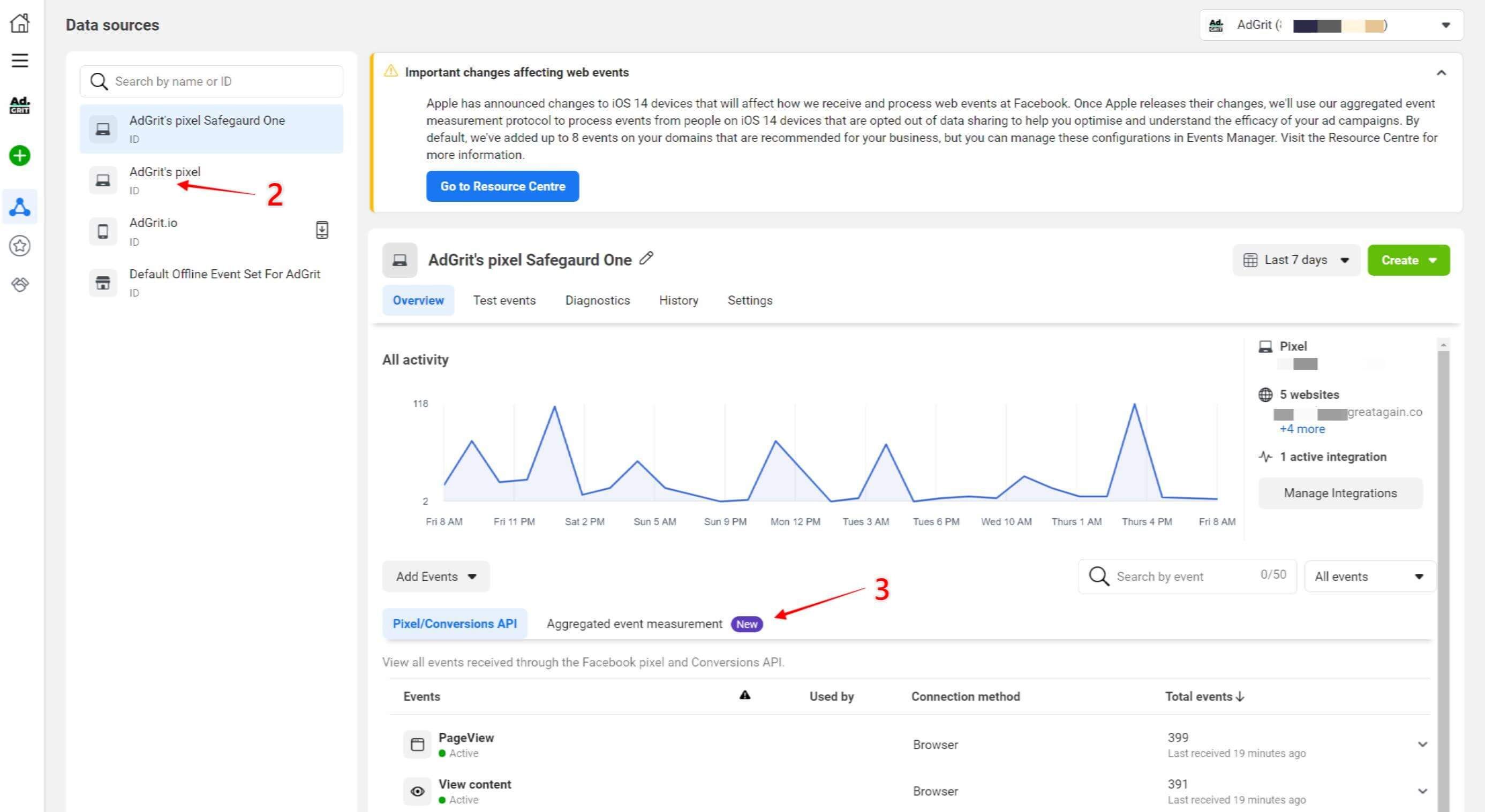Open the Partner integrations handshake icon
The width and height of the screenshot is (1485, 812).
pyautogui.click(x=20, y=284)
